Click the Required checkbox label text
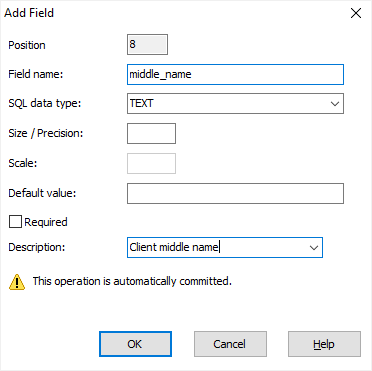 click(x=46, y=222)
